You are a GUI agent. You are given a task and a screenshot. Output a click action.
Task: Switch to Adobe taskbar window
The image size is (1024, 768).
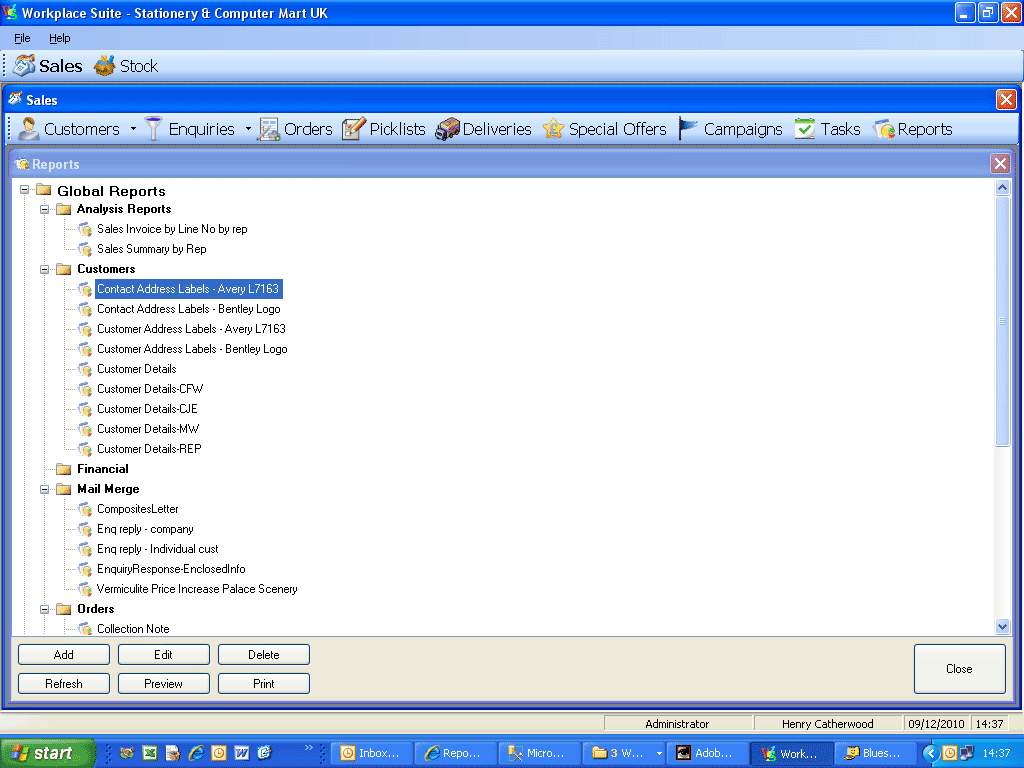point(707,753)
